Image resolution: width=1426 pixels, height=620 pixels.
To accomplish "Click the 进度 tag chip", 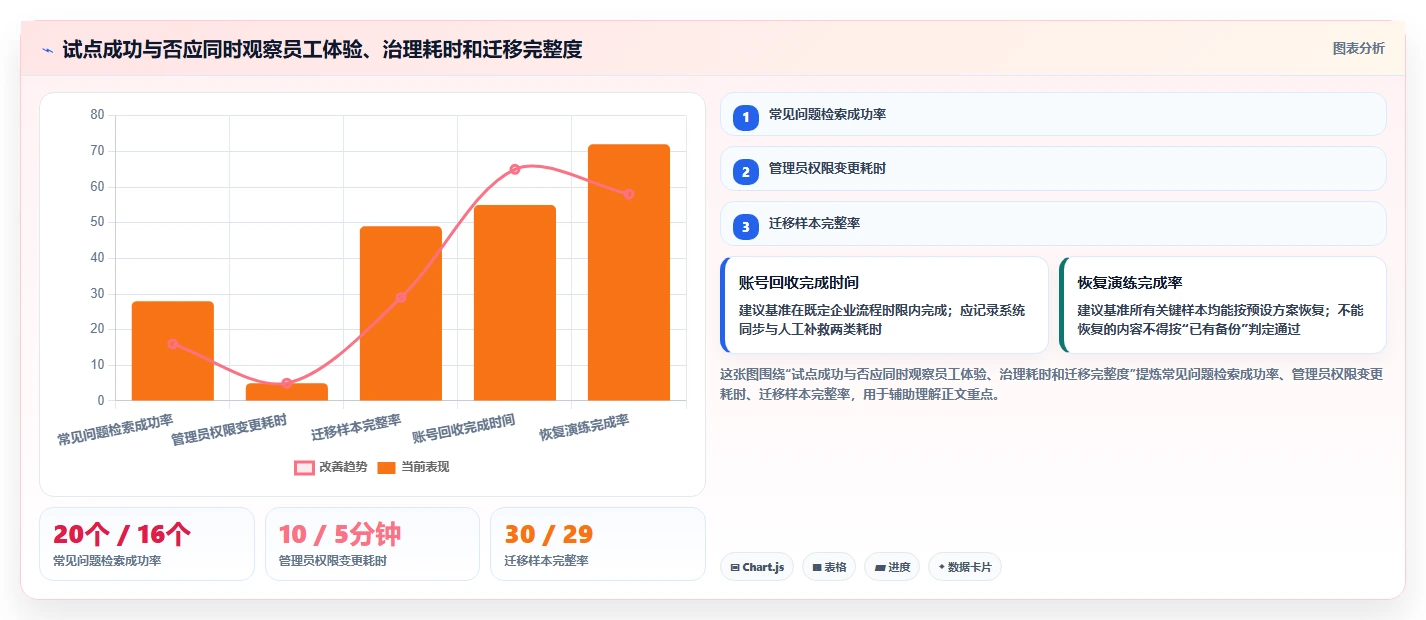I will tap(892, 567).
